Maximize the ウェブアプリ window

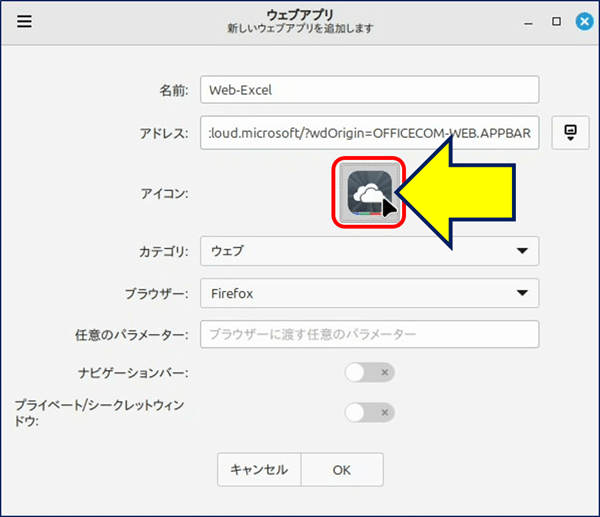click(x=556, y=21)
